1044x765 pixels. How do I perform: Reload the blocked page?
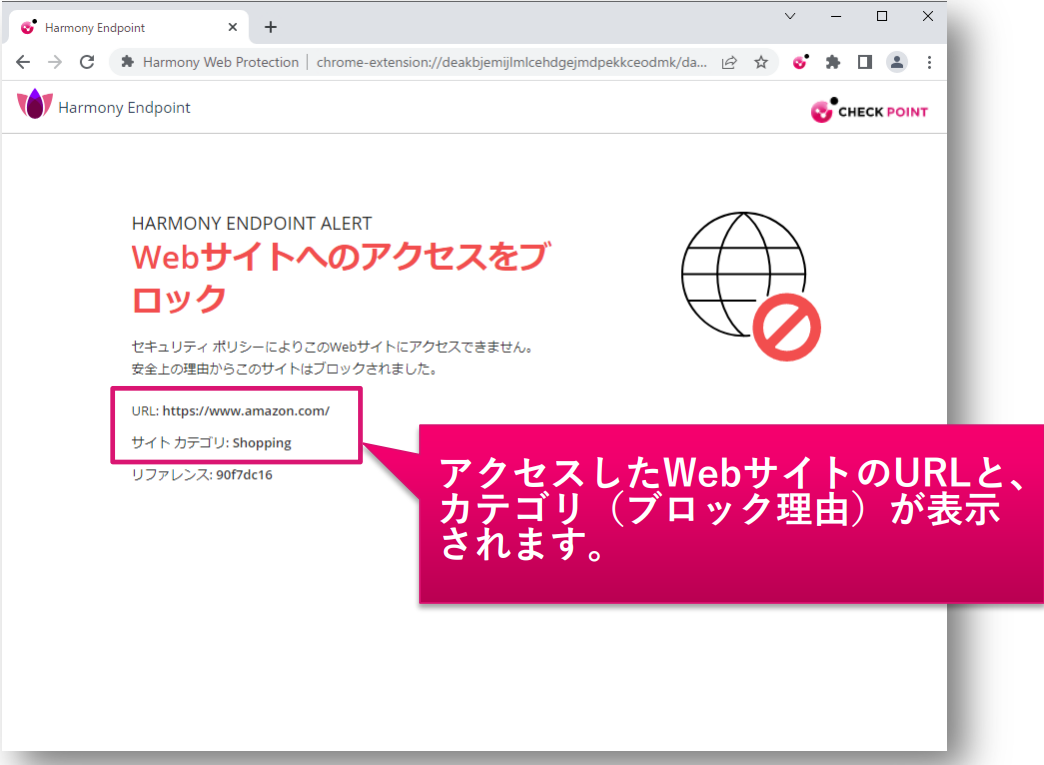coord(87,63)
